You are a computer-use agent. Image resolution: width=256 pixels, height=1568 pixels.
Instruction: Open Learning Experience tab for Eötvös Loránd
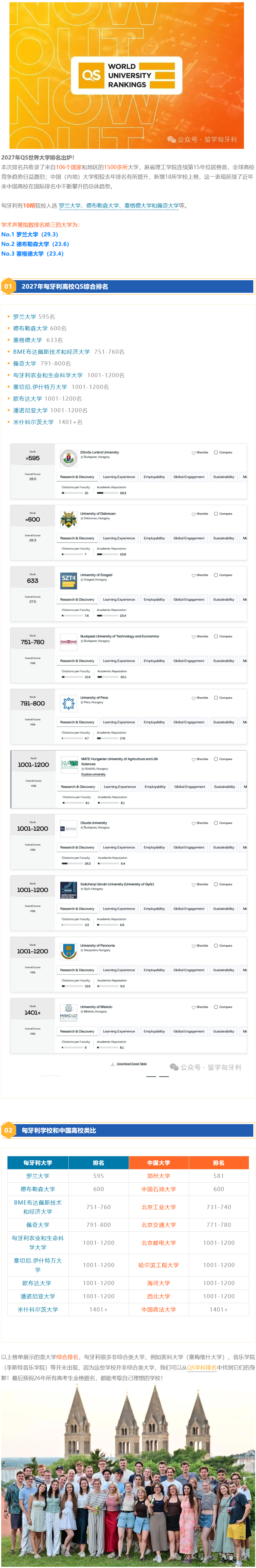(x=119, y=477)
